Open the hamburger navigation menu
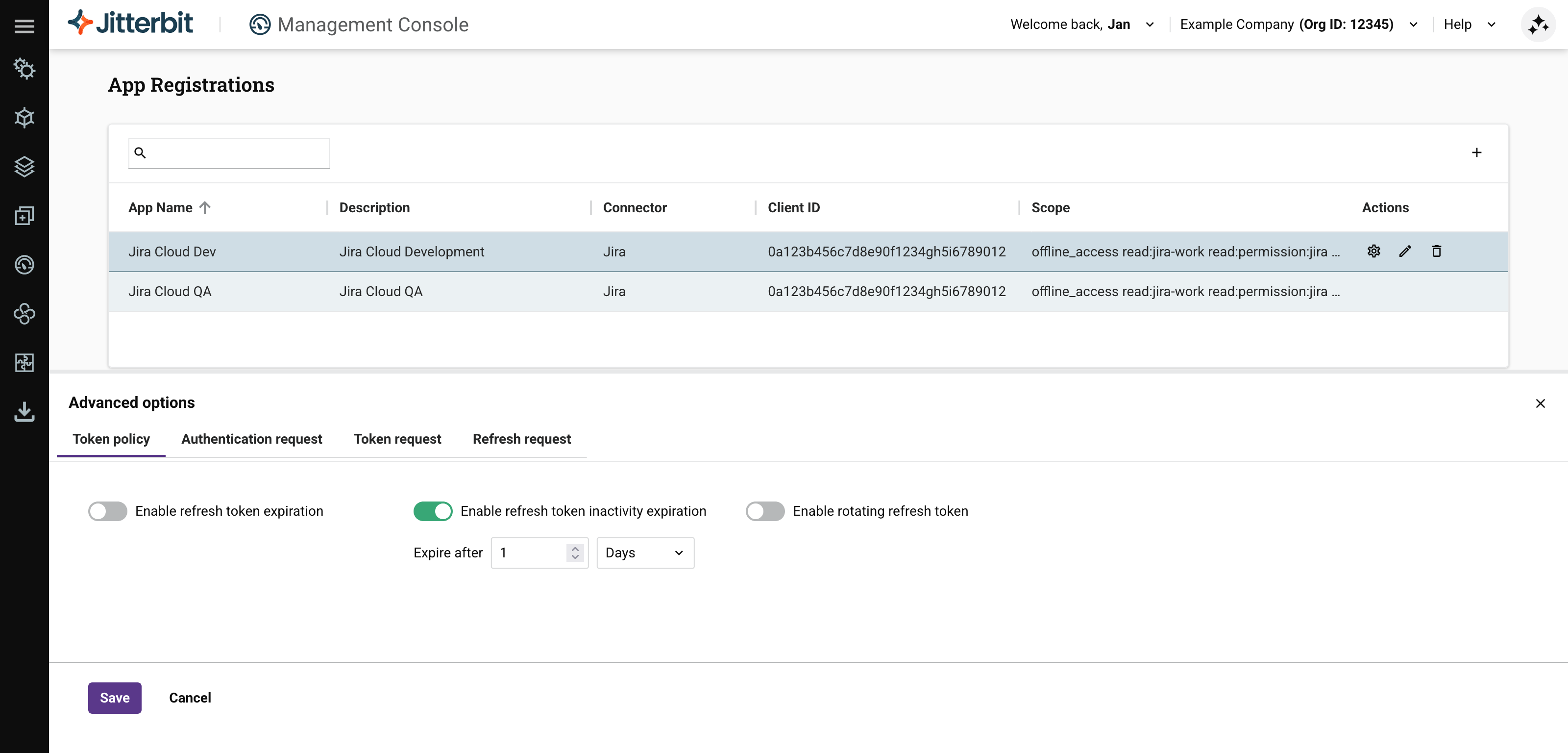 point(24,25)
